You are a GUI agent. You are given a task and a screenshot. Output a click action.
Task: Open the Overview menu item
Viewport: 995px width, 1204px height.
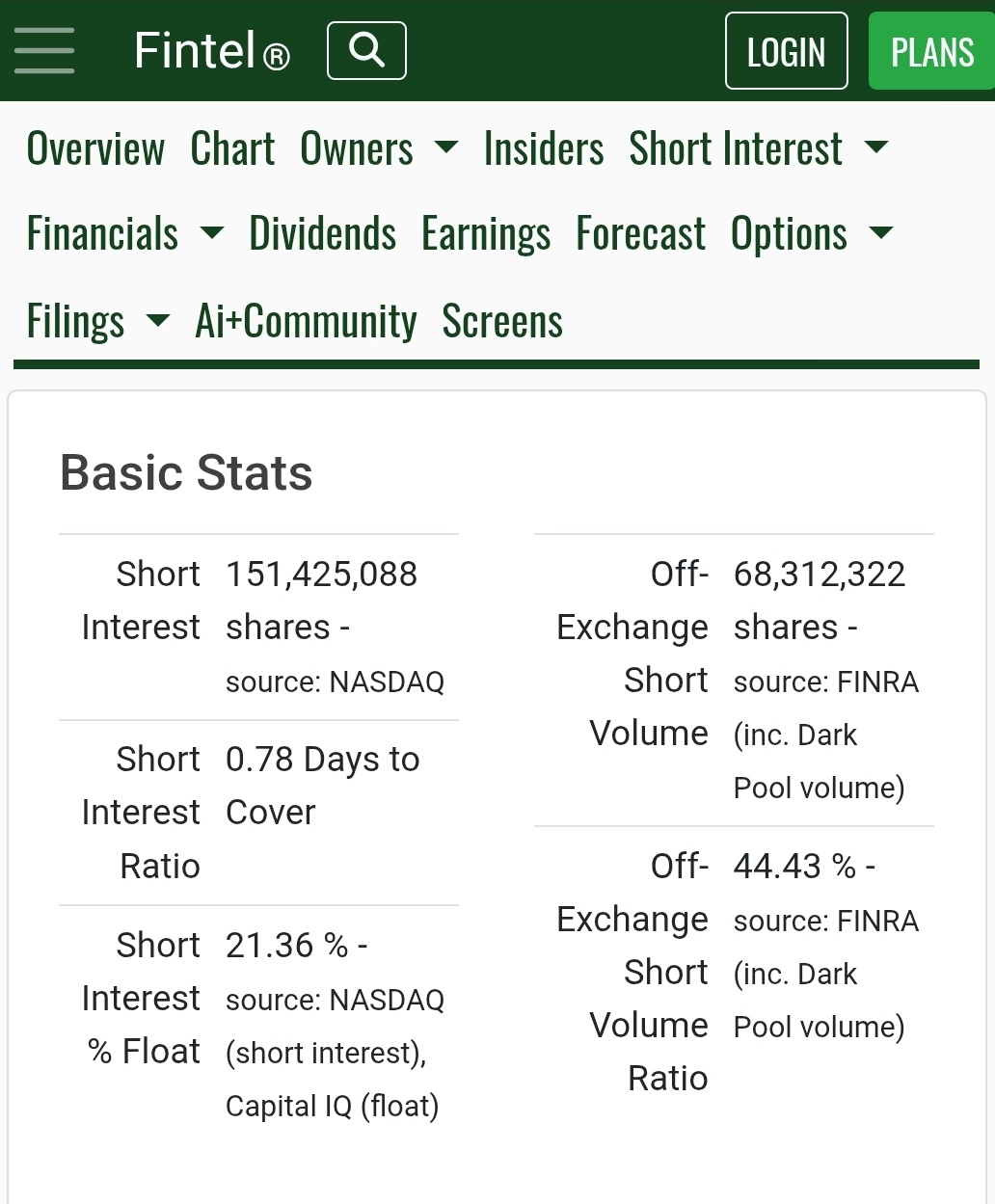pyautogui.click(x=95, y=149)
